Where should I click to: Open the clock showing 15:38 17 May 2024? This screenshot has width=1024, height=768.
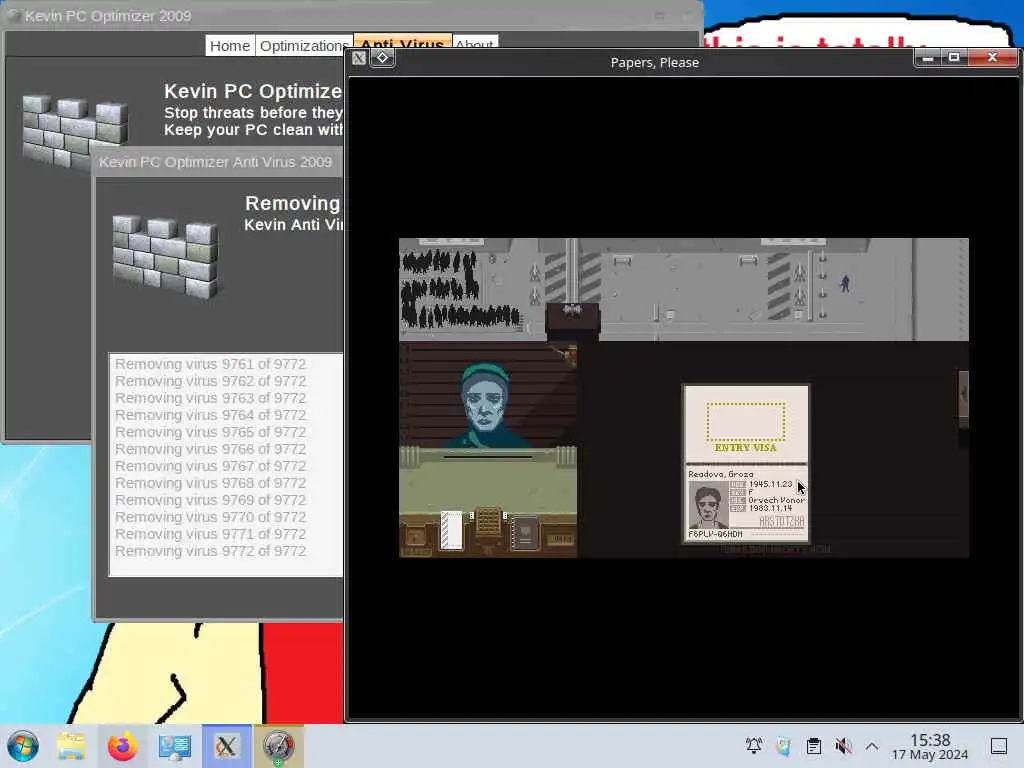[x=930, y=746]
